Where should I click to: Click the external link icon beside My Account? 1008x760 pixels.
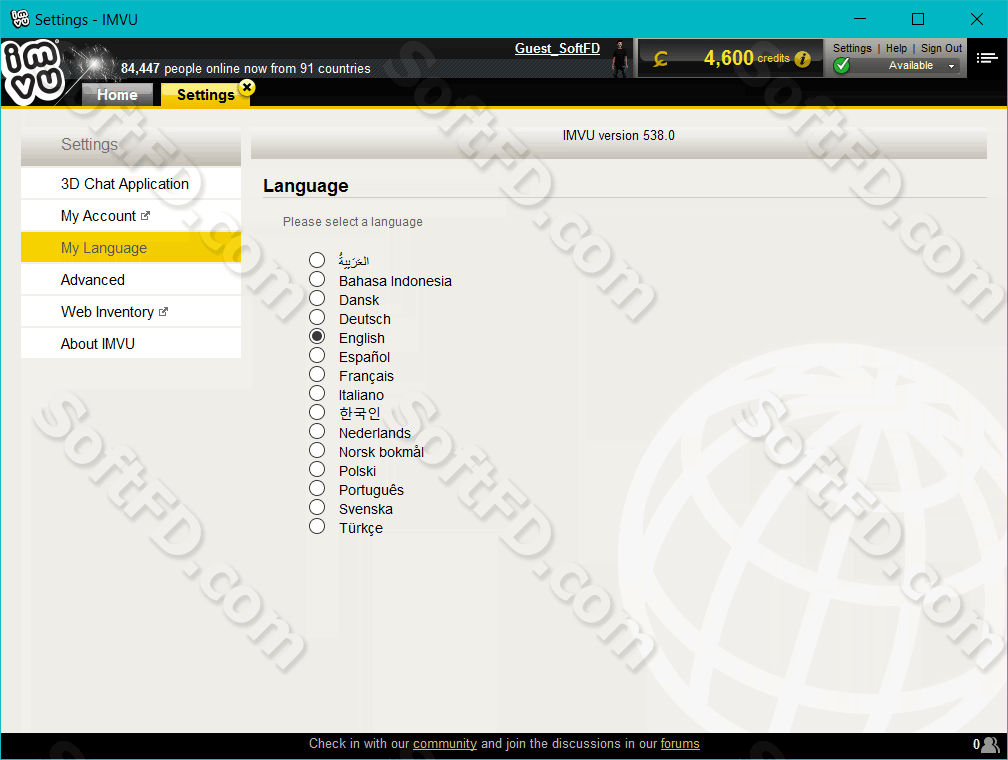point(145,216)
